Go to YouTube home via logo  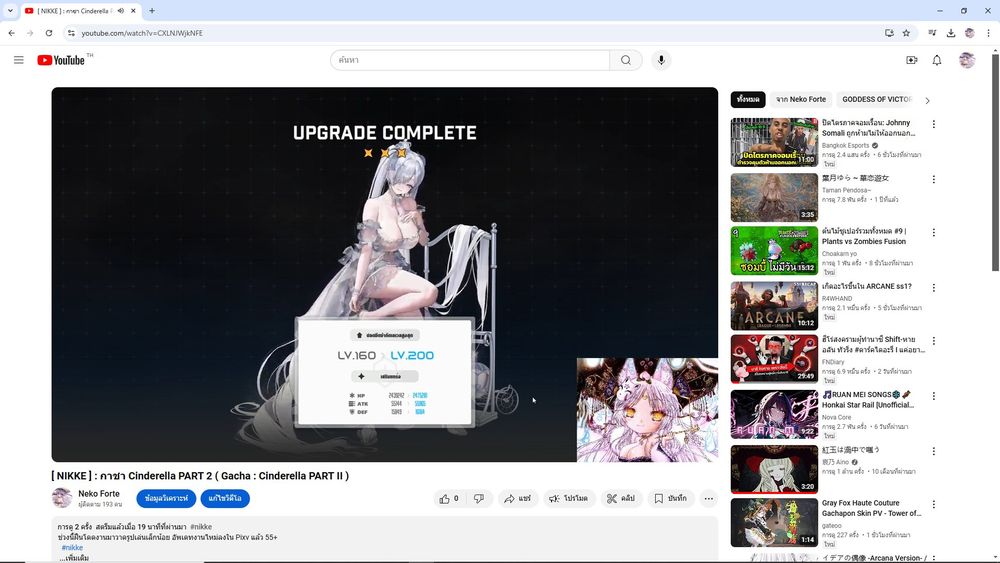click(61, 60)
